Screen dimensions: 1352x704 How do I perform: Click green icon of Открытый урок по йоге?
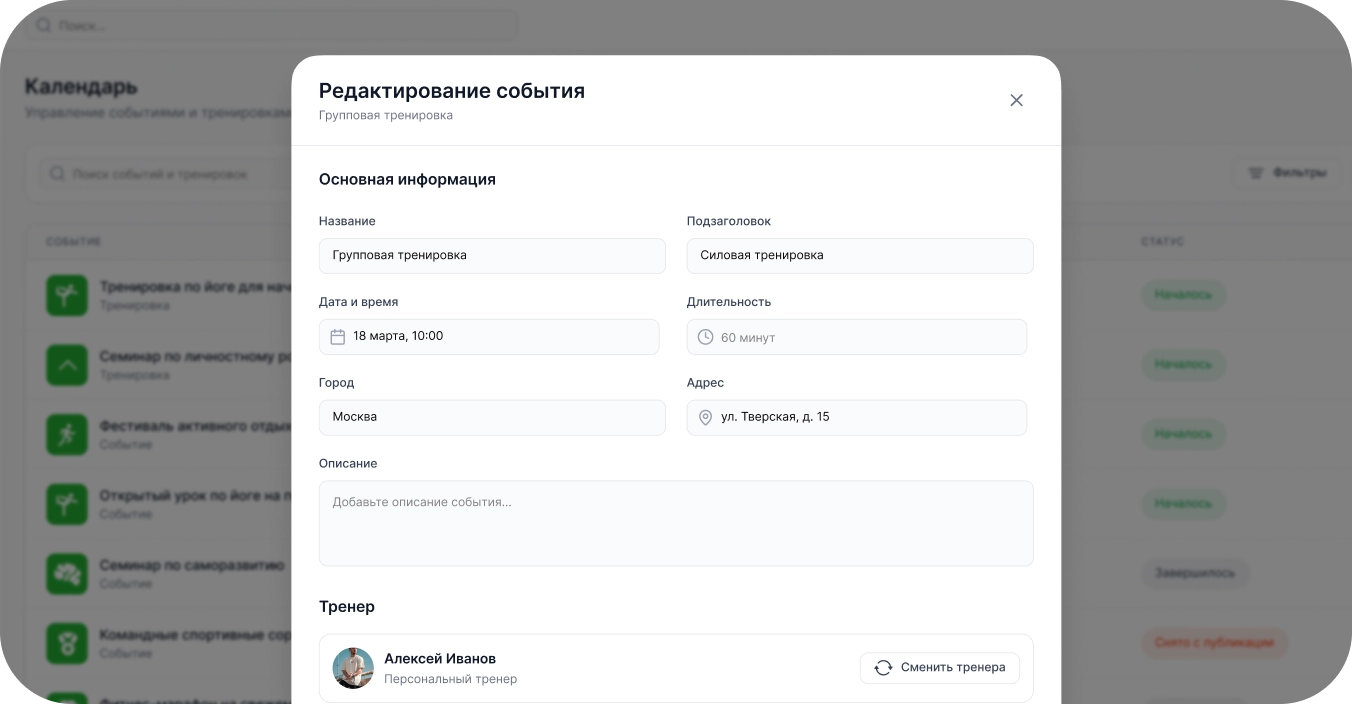[x=67, y=504]
